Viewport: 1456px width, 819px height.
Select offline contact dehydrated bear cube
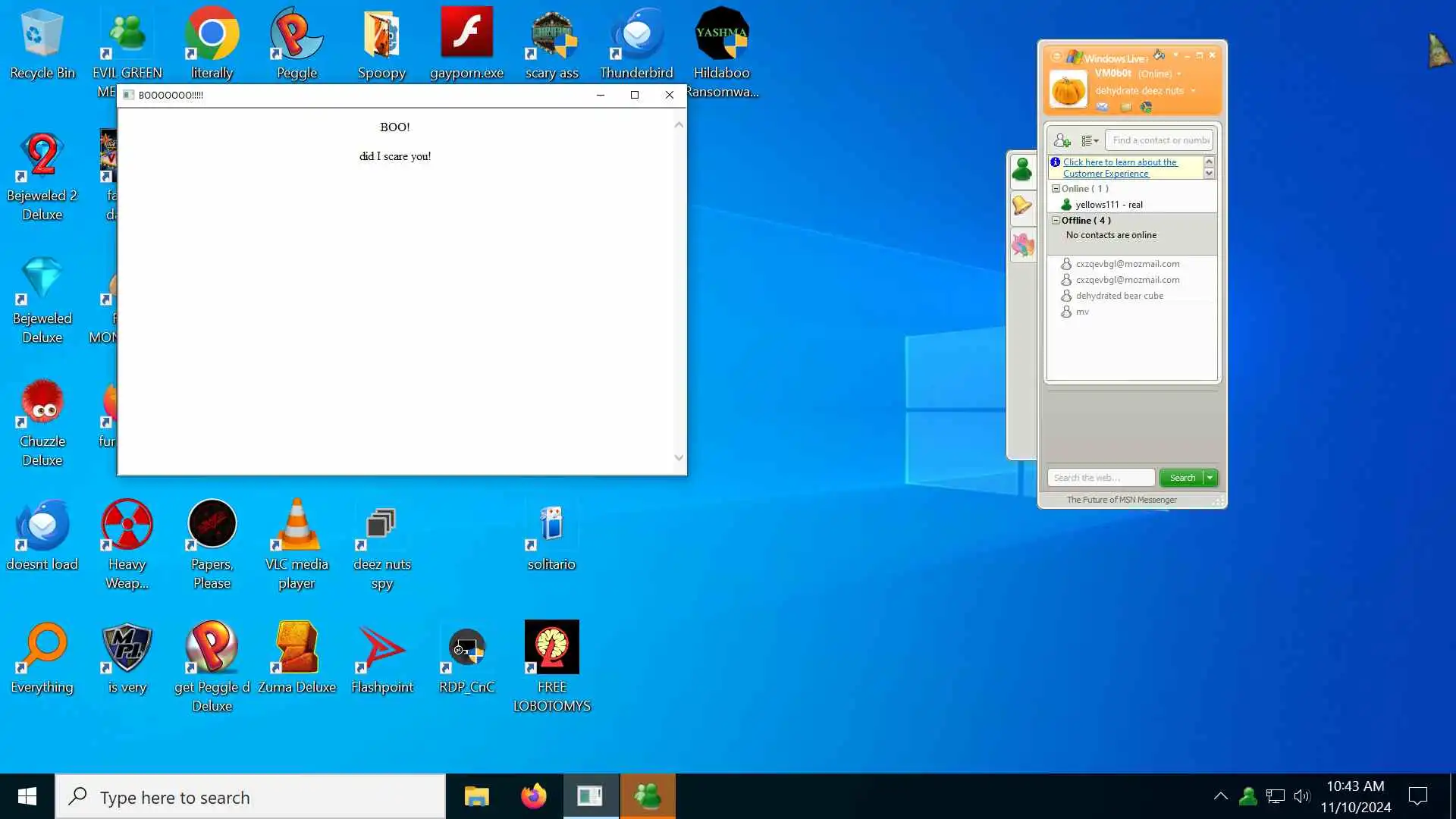pos(1119,296)
